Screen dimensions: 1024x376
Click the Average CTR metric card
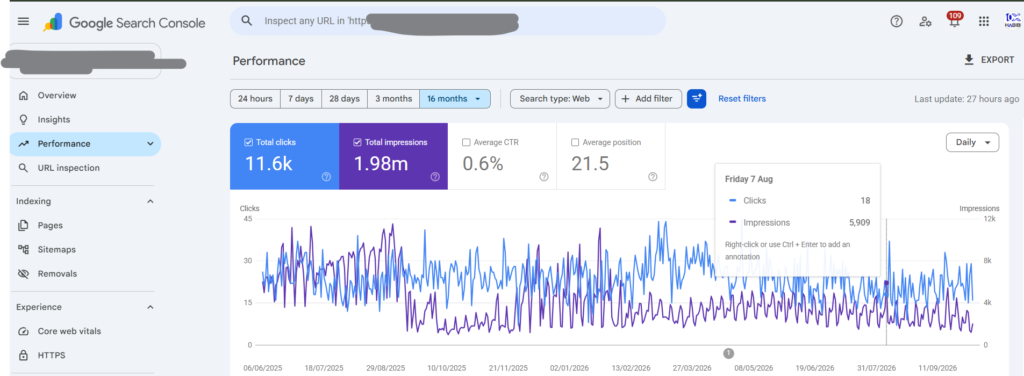[x=502, y=156]
